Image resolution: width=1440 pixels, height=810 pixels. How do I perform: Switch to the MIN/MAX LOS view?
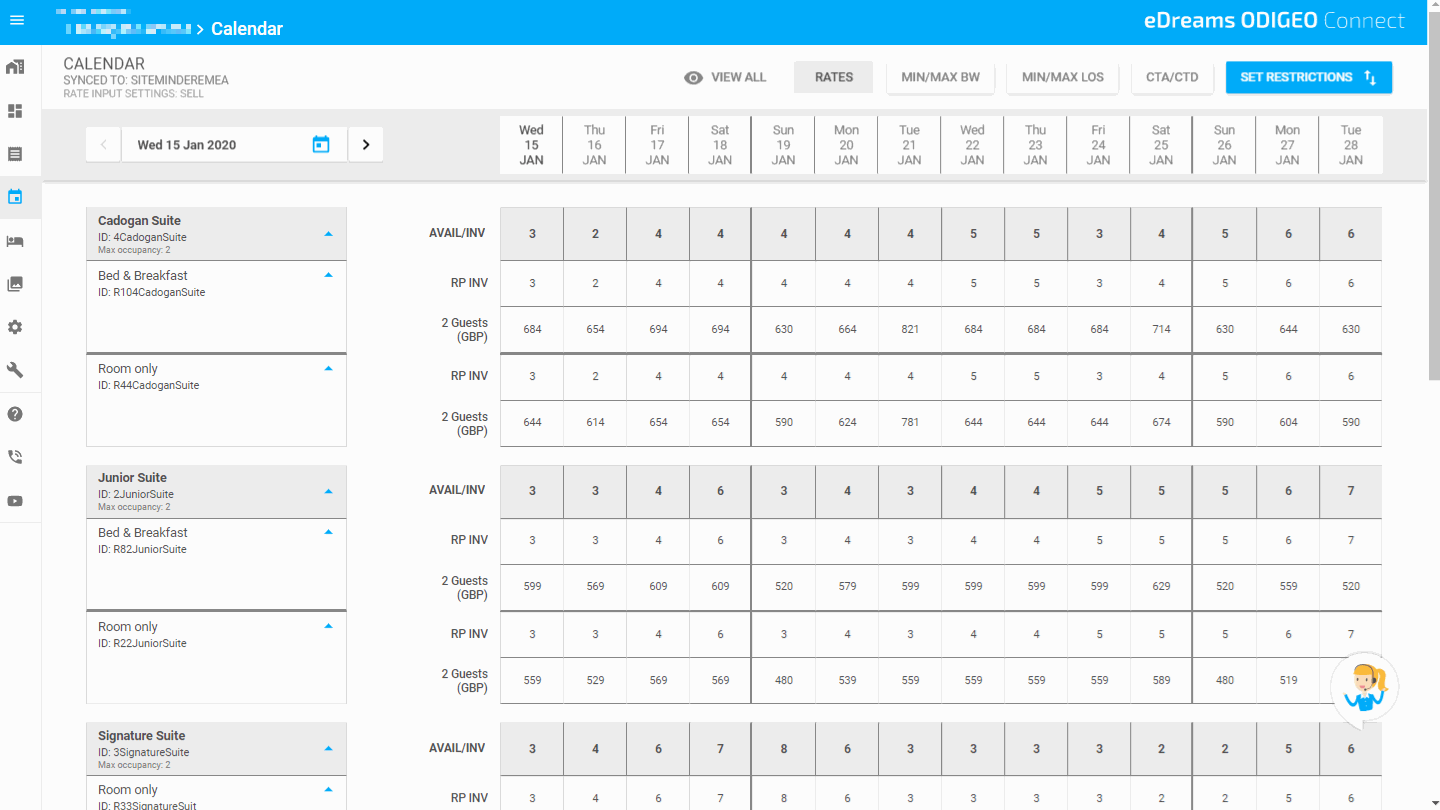point(1063,77)
